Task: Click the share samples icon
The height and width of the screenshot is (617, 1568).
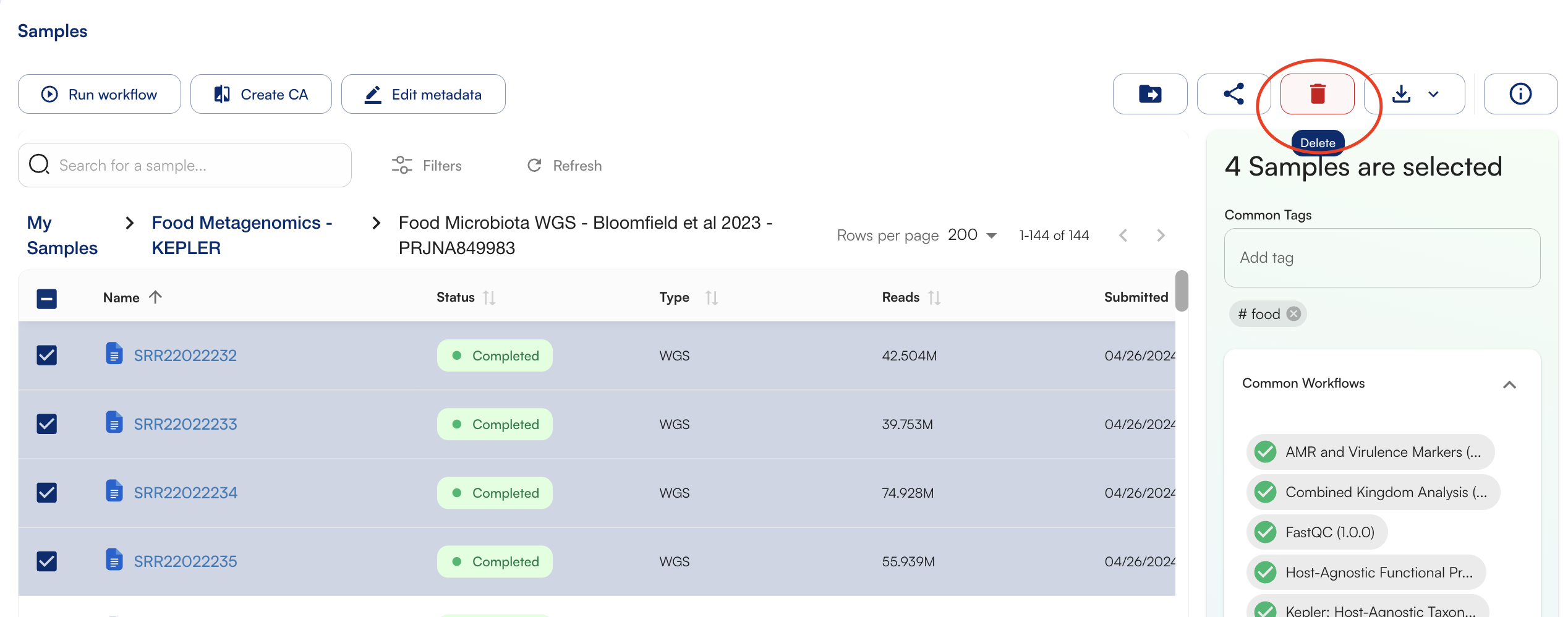Action: point(1233,94)
